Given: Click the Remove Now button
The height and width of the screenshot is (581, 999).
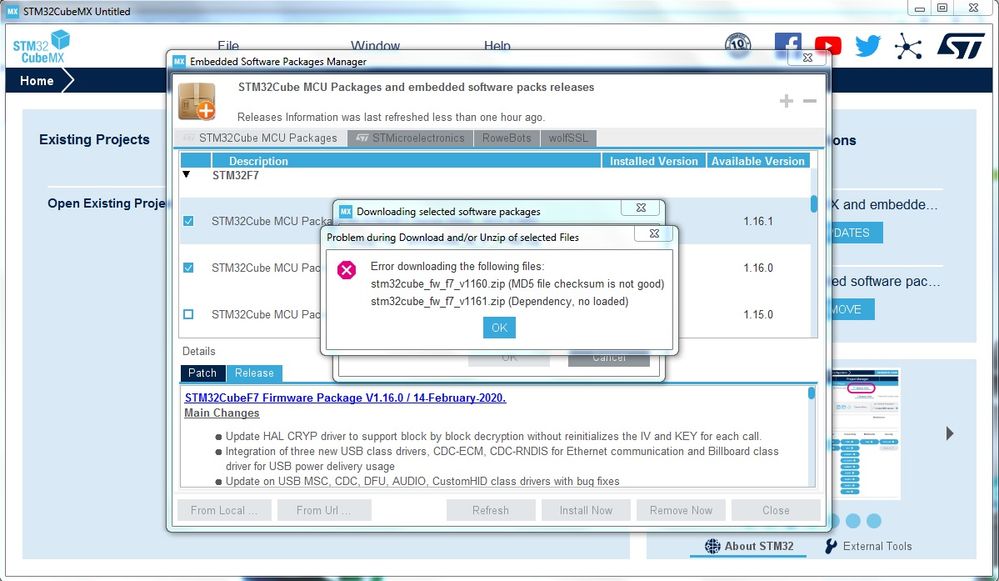Looking at the screenshot, I should (x=680, y=510).
